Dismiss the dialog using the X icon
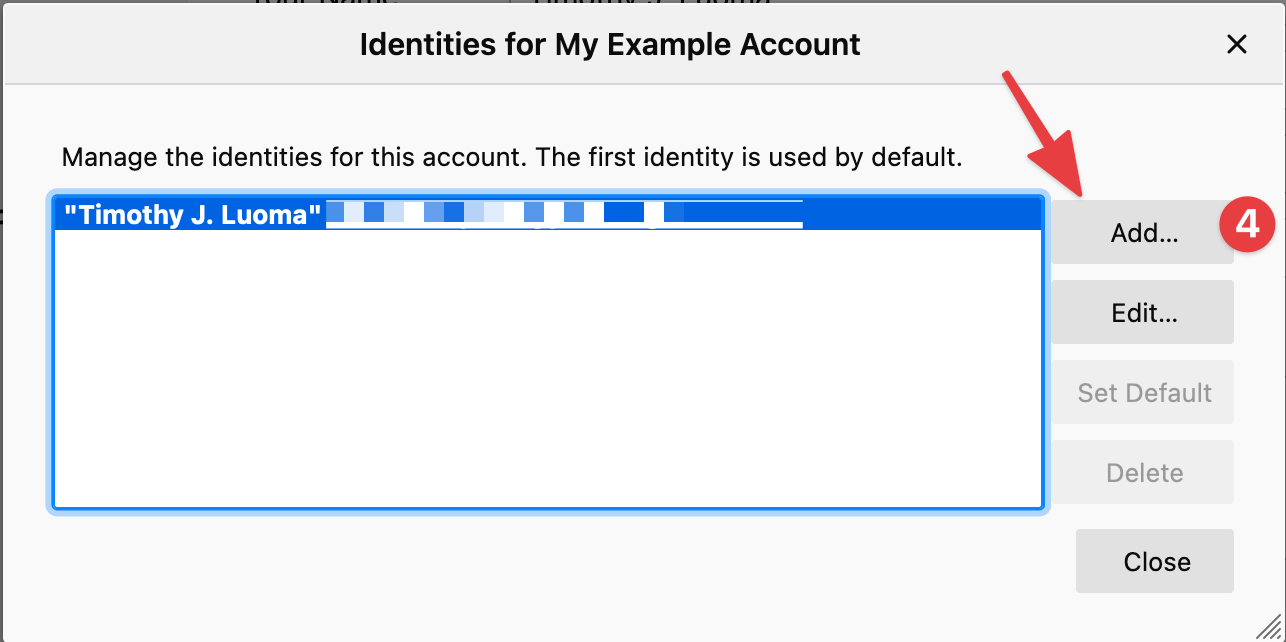 pyautogui.click(x=1237, y=44)
